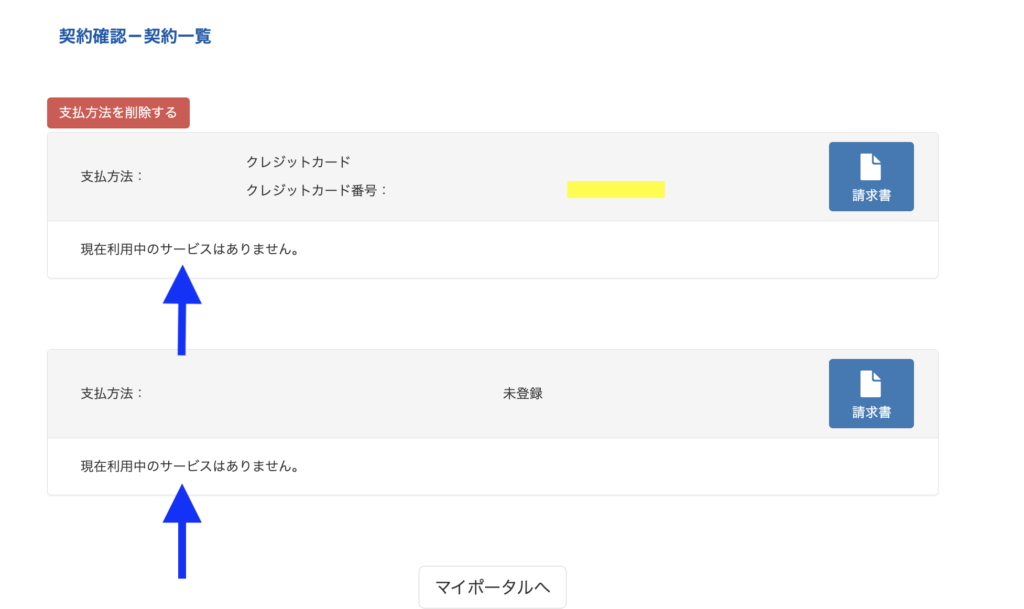Viewport: 1024px width, 609px height.
Task: Click the first 支払方法： label
Action: [x=112, y=176]
